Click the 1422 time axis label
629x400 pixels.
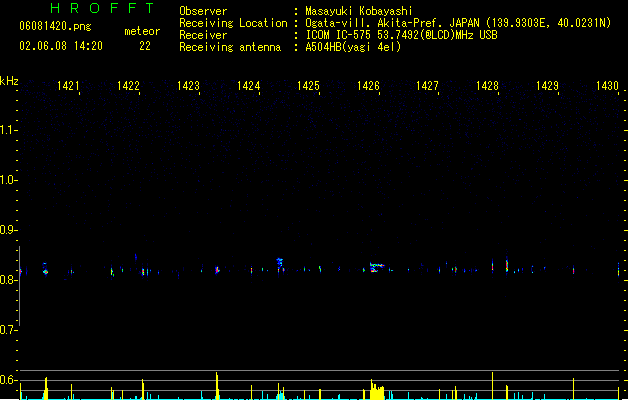(128, 86)
